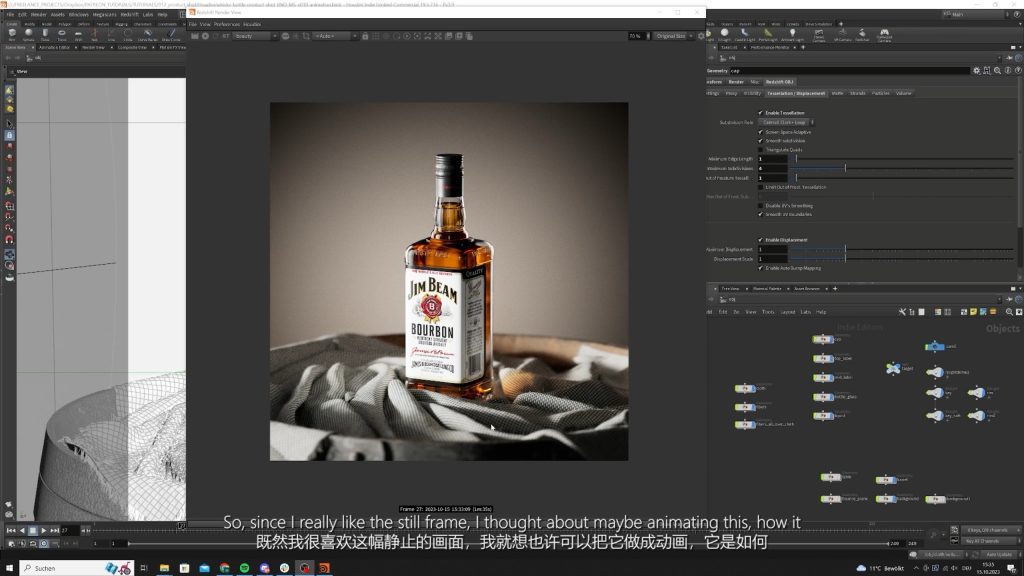
Task: Toggle Disable UVs Smoothing checkbox
Action: click(760, 205)
